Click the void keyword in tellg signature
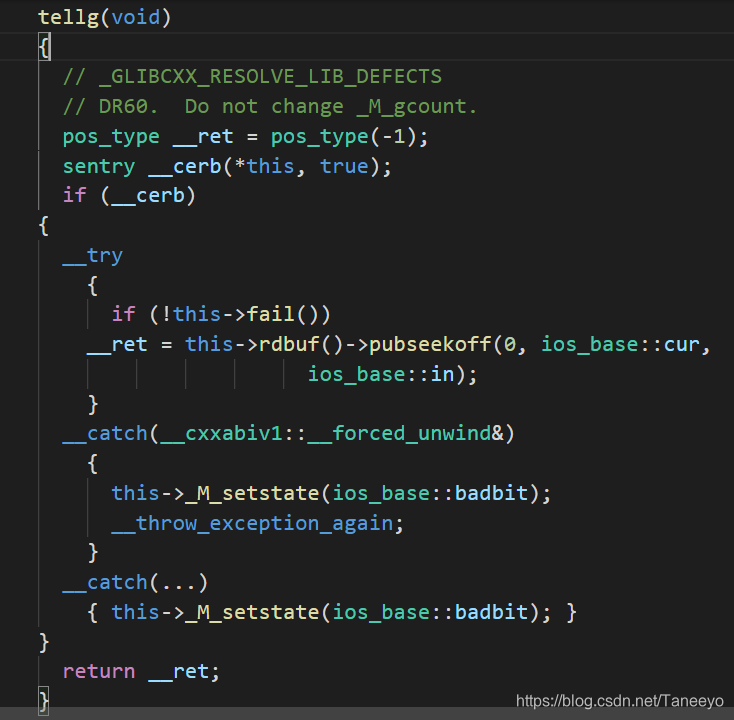734x720 pixels. 136,18
